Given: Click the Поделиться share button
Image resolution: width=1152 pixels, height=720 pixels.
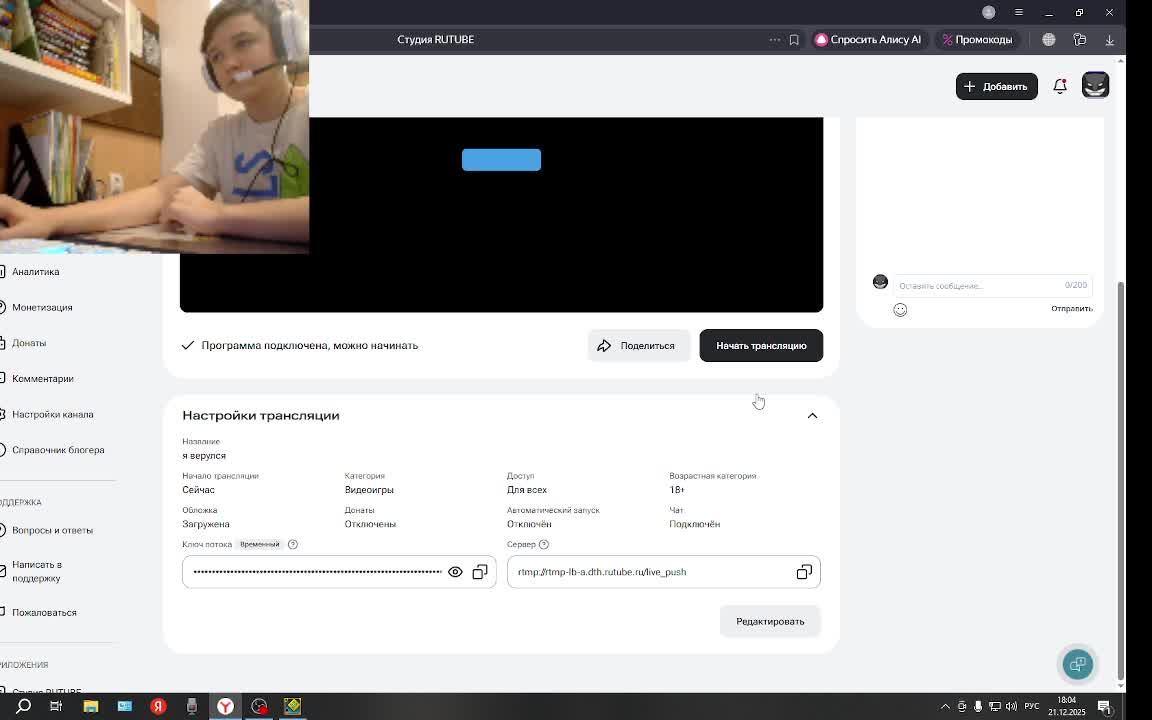Looking at the screenshot, I should [x=638, y=345].
